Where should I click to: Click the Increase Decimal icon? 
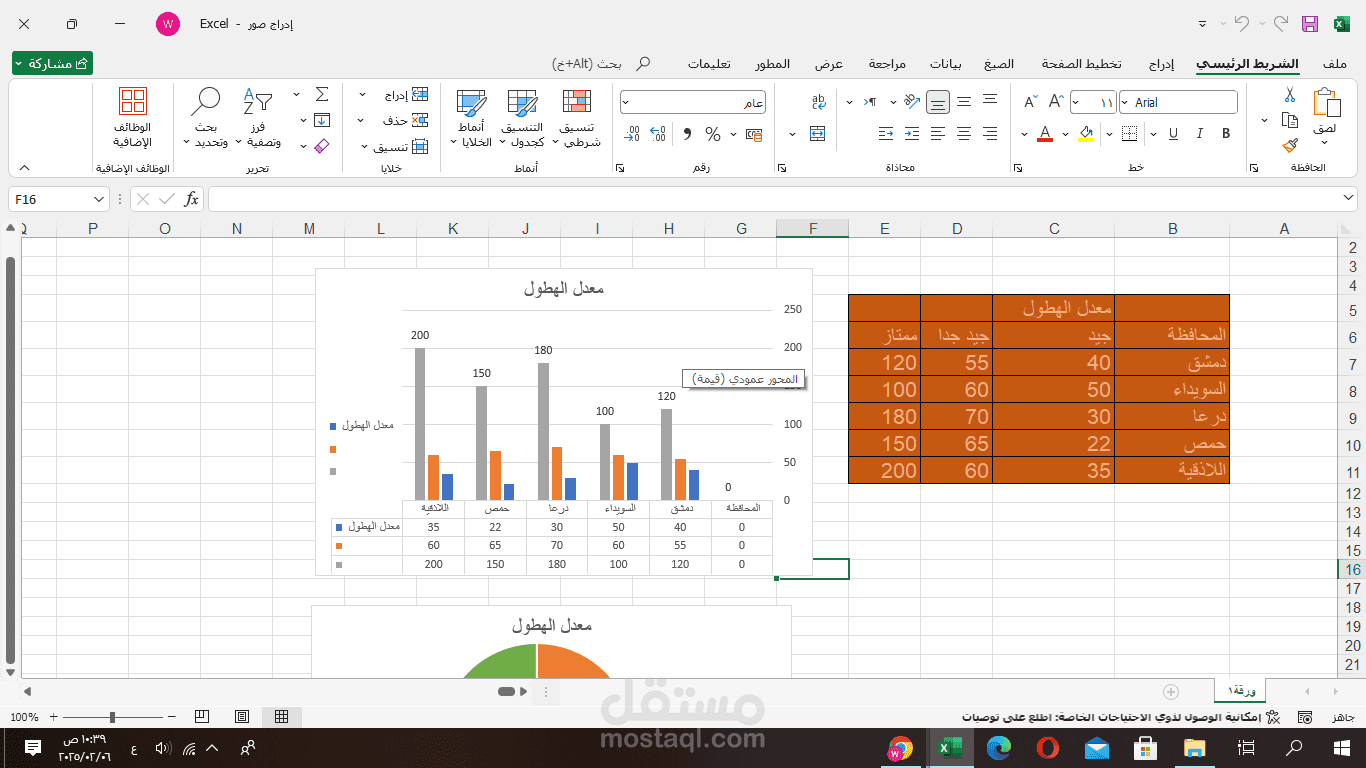click(658, 134)
